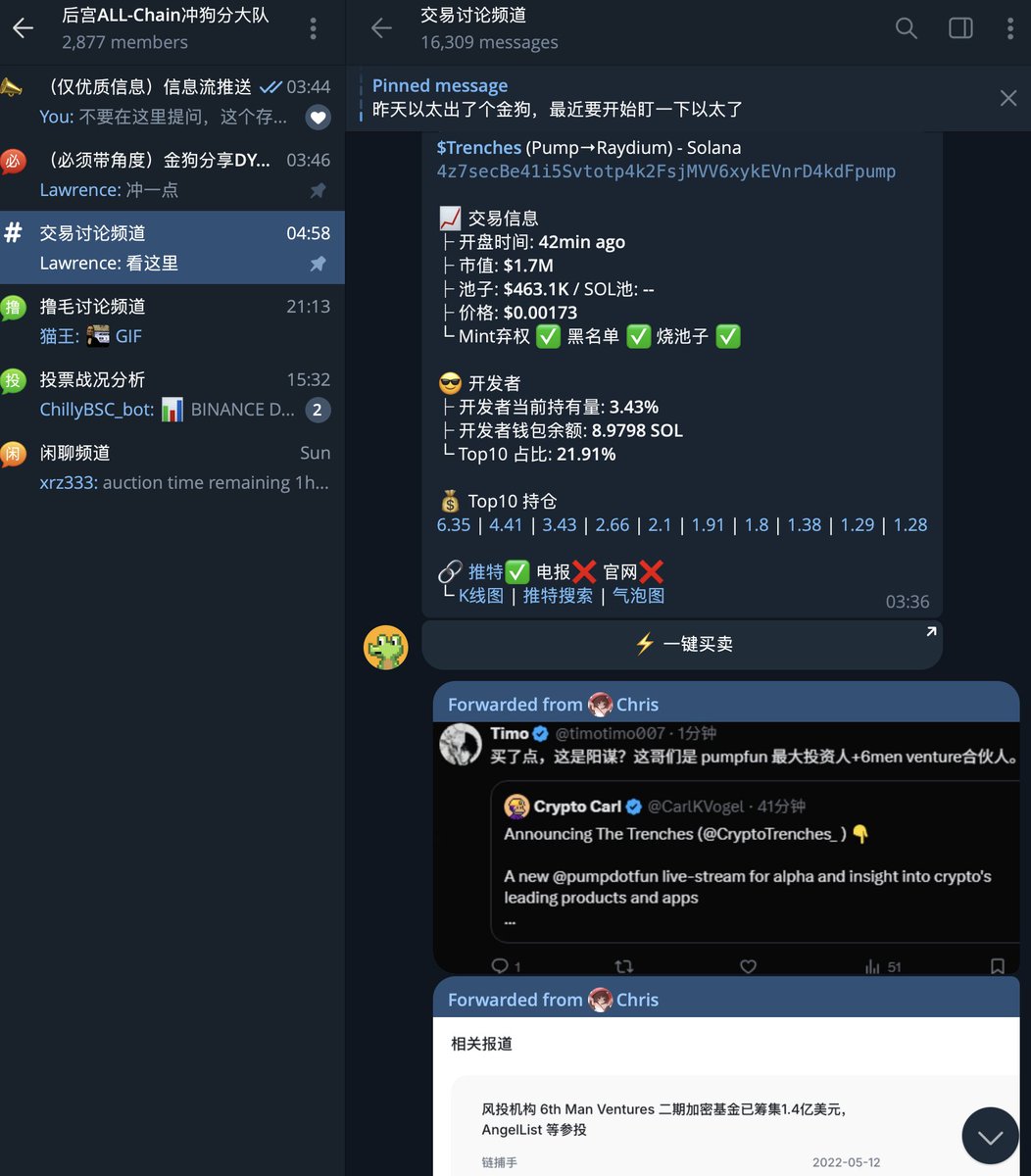The image size is (1031, 1176).
Task: Open group three-dot options menu
Action: click(x=314, y=27)
